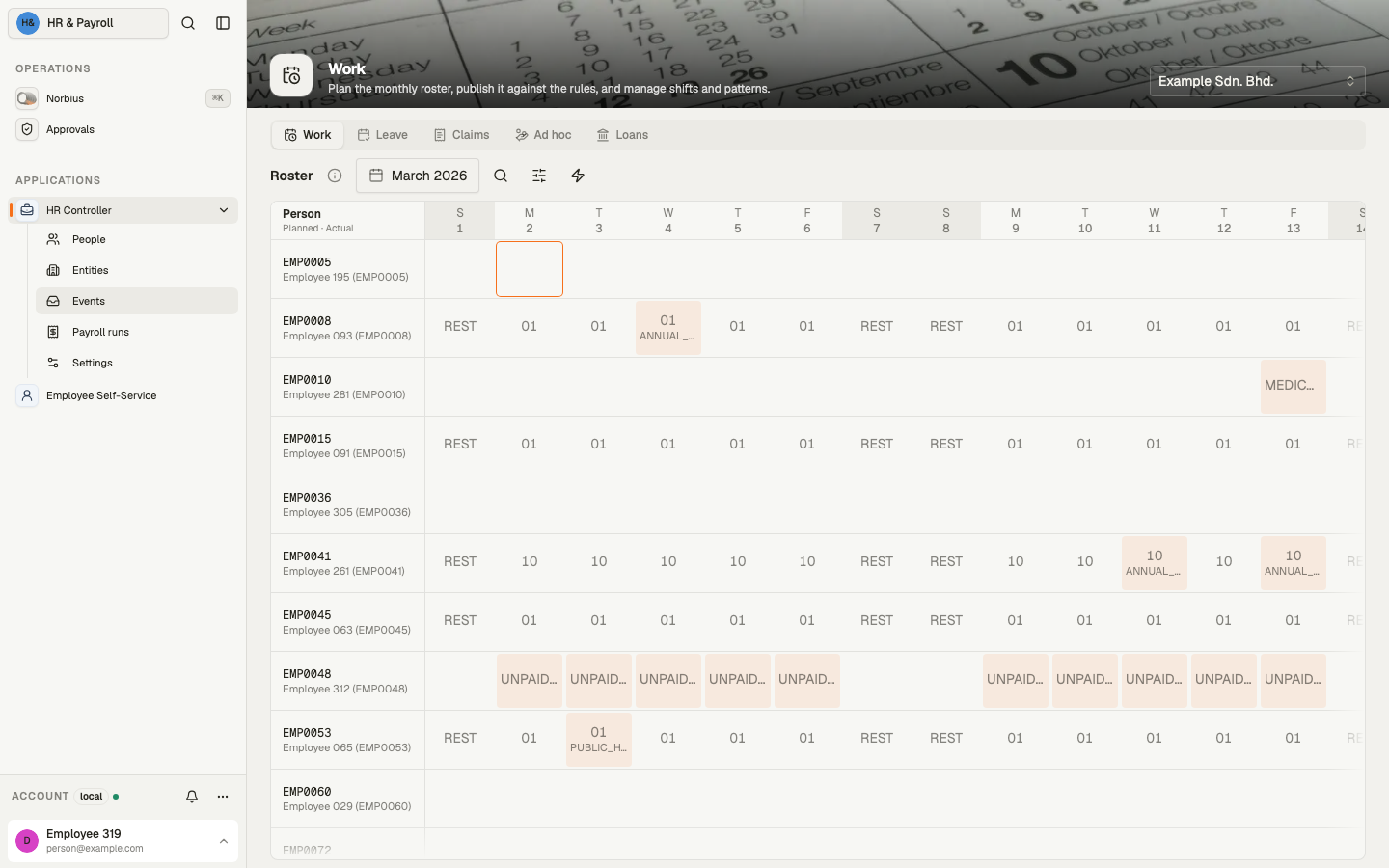The width and height of the screenshot is (1389, 868).
Task: Open Entities in HR Controller
Action: click(x=137, y=270)
